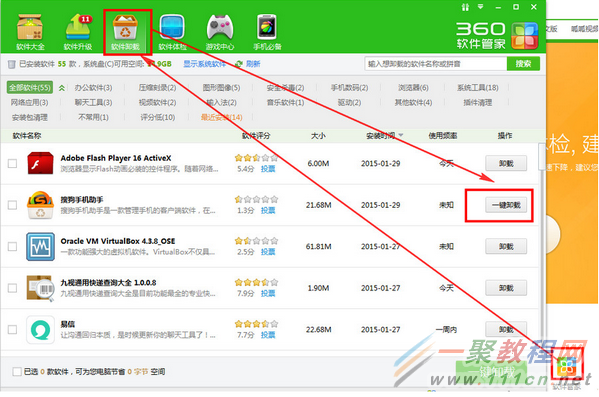Screen dimensions: 599x397
Task: Select 安装包清理 category
Action: tap(30, 117)
